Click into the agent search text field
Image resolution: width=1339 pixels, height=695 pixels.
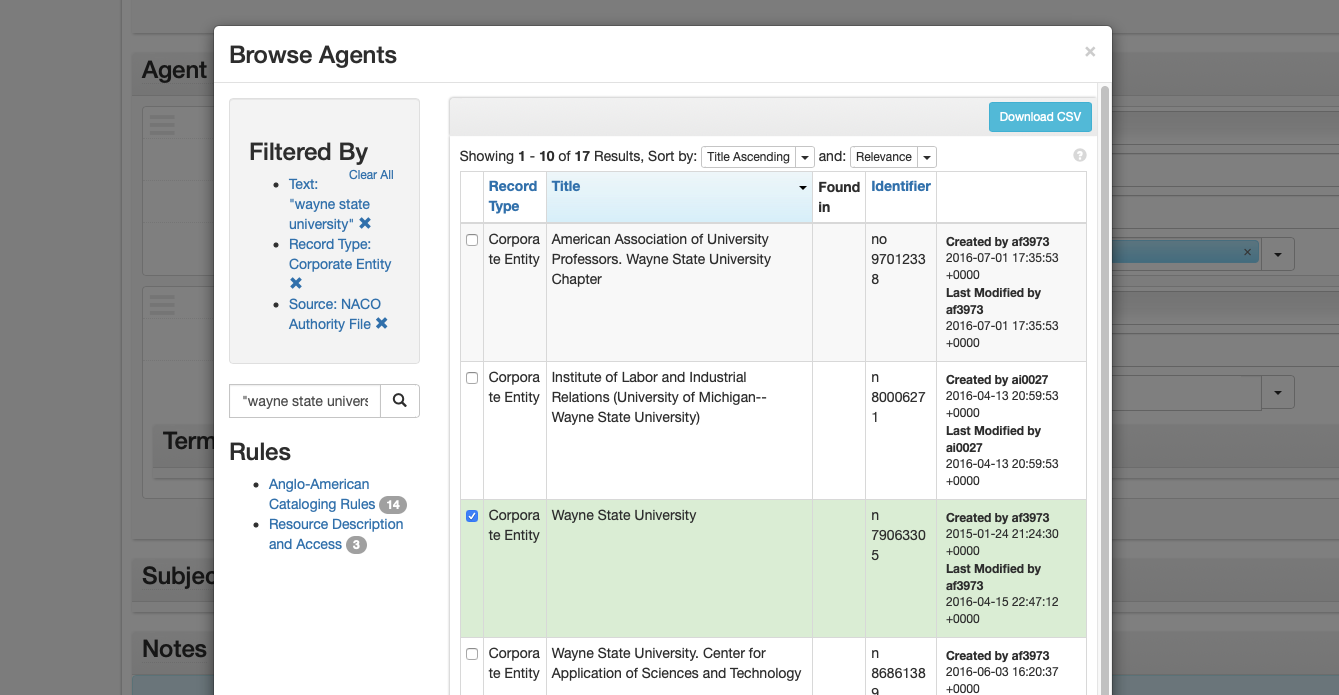point(305,401)
